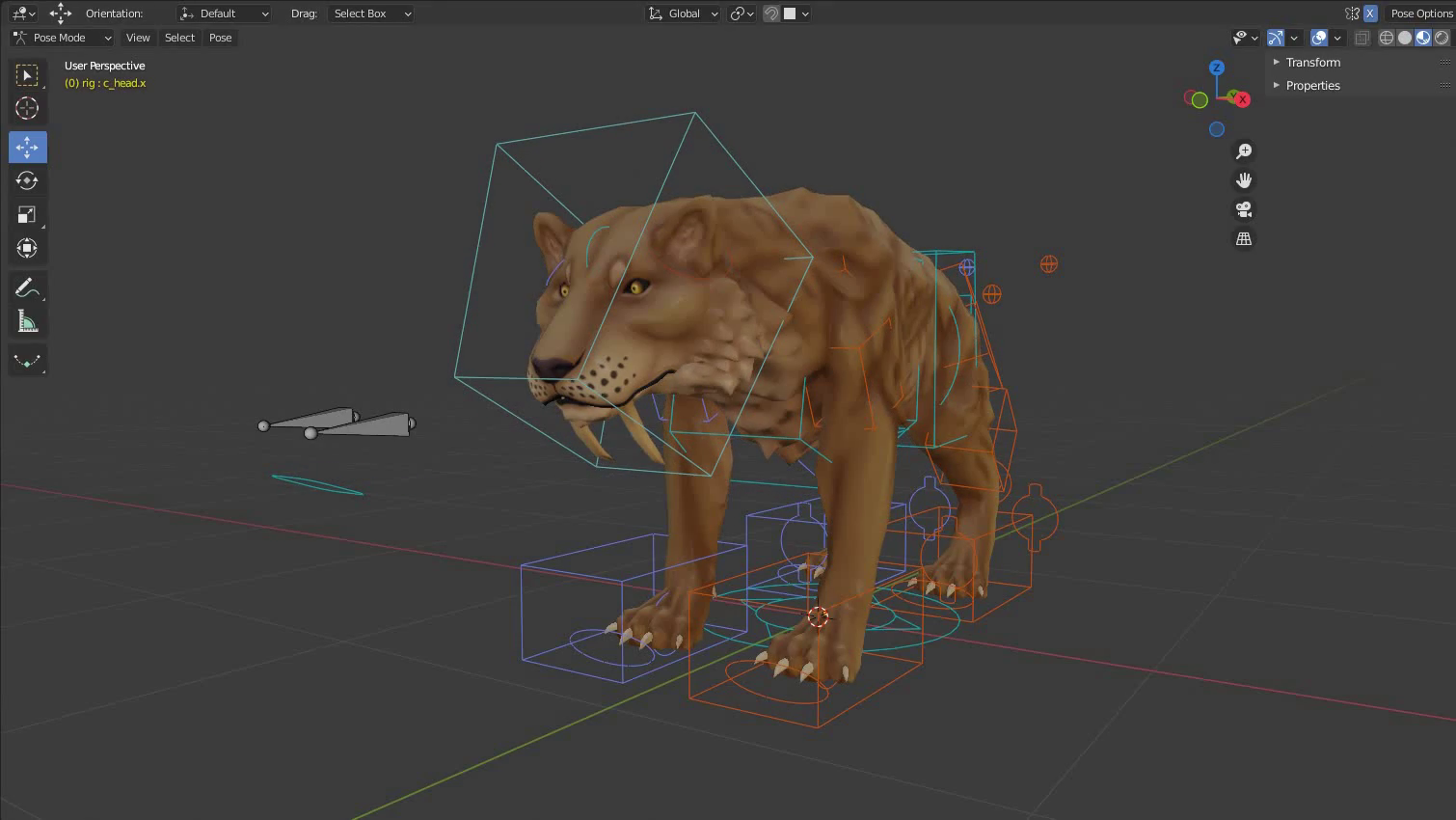Toggle the camera view icon
Screen dimensions: 1456x820
1244,209
